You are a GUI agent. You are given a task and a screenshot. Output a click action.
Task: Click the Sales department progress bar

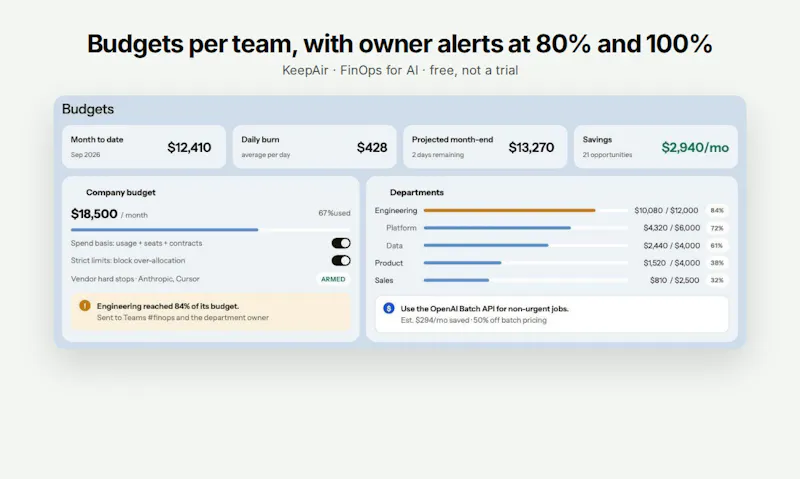526,280
